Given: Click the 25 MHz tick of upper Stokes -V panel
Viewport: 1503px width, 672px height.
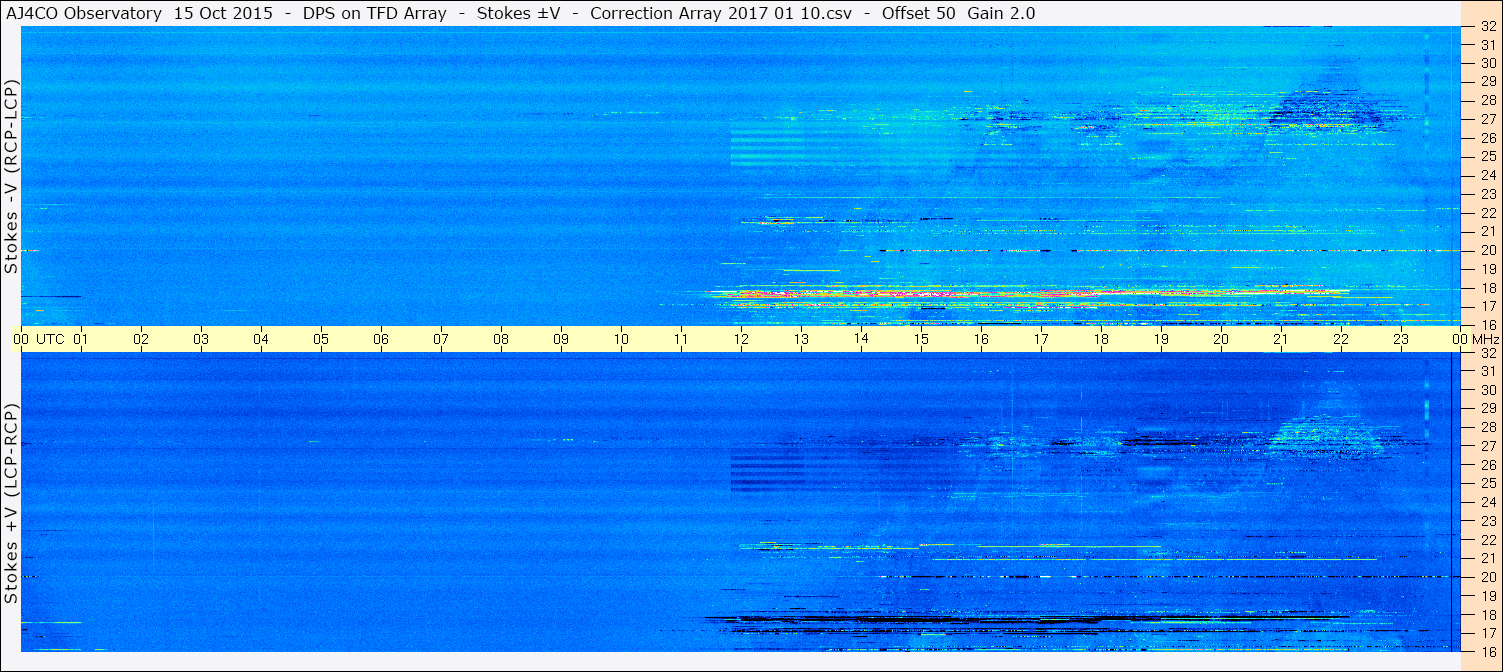Looking at the screenshot, I should pos(1488,156).
